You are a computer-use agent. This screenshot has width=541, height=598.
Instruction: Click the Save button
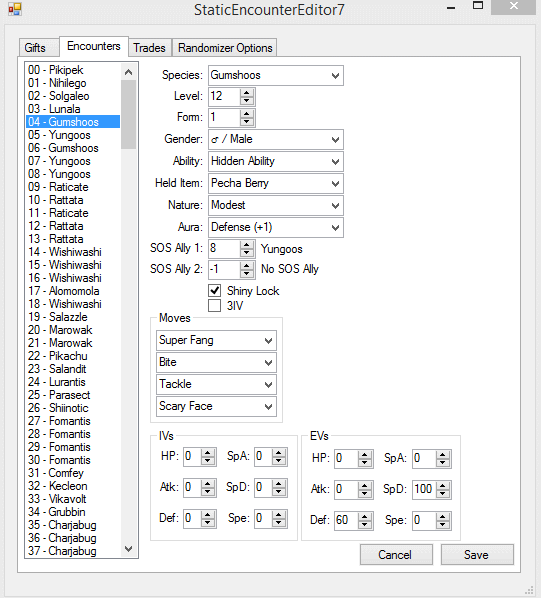(x=477, y=555)
